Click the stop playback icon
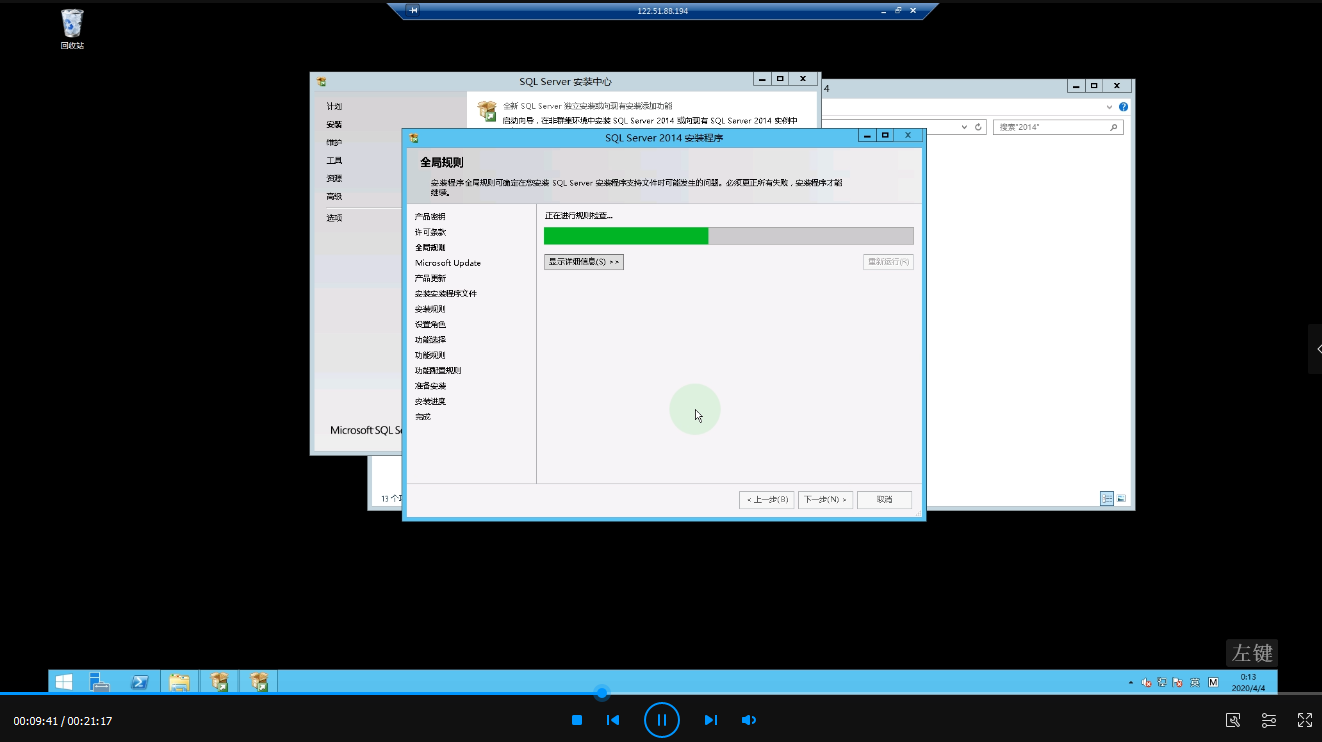Screen dimensions: 1322x742 coord(577,720)
